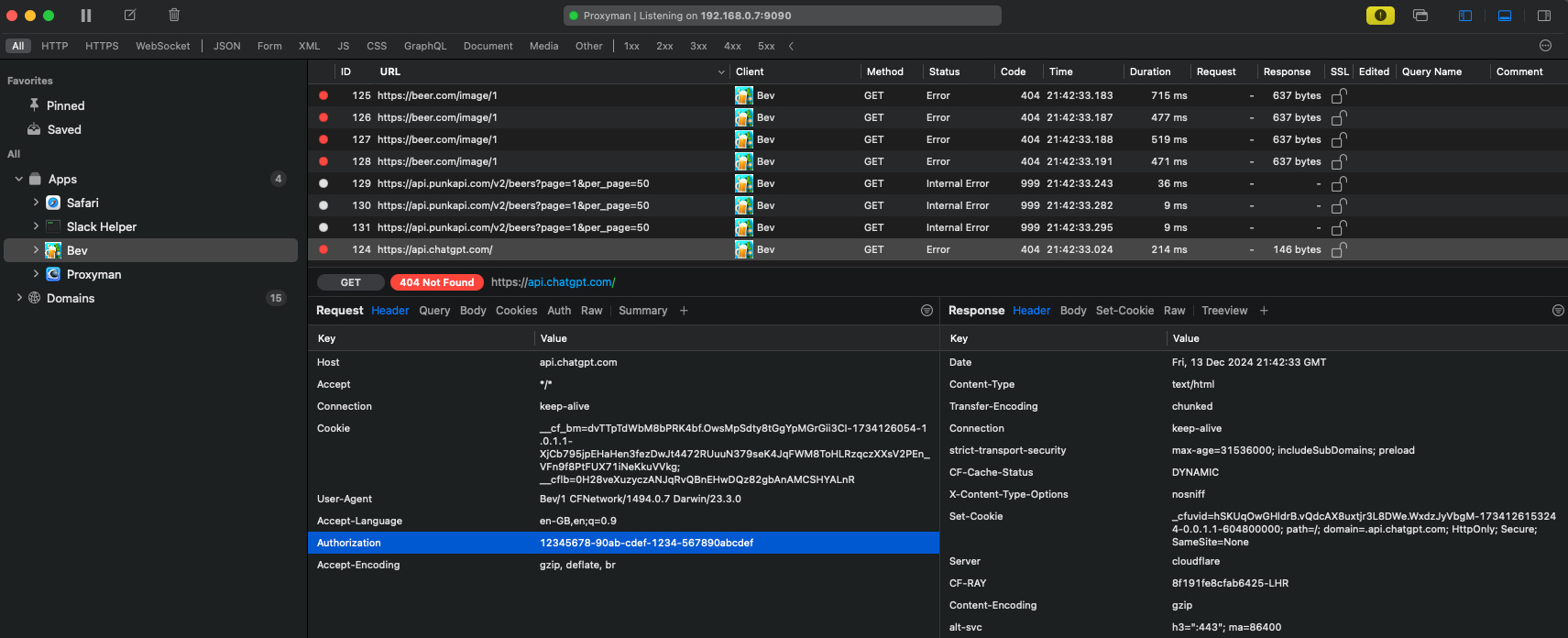Pause recording with the pause button

coord(86,16)
